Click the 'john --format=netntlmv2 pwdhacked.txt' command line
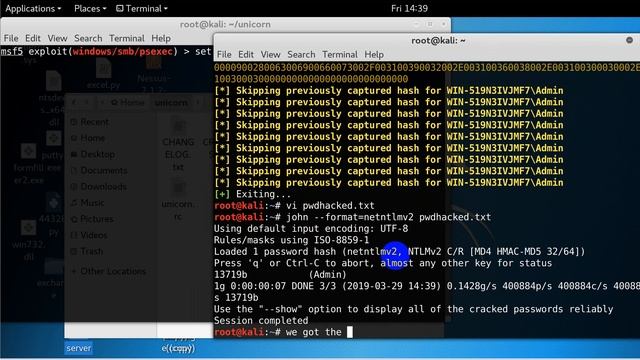The width and height of the screenshot is (640, 360). pyautogui.click(x=353, y=217)
